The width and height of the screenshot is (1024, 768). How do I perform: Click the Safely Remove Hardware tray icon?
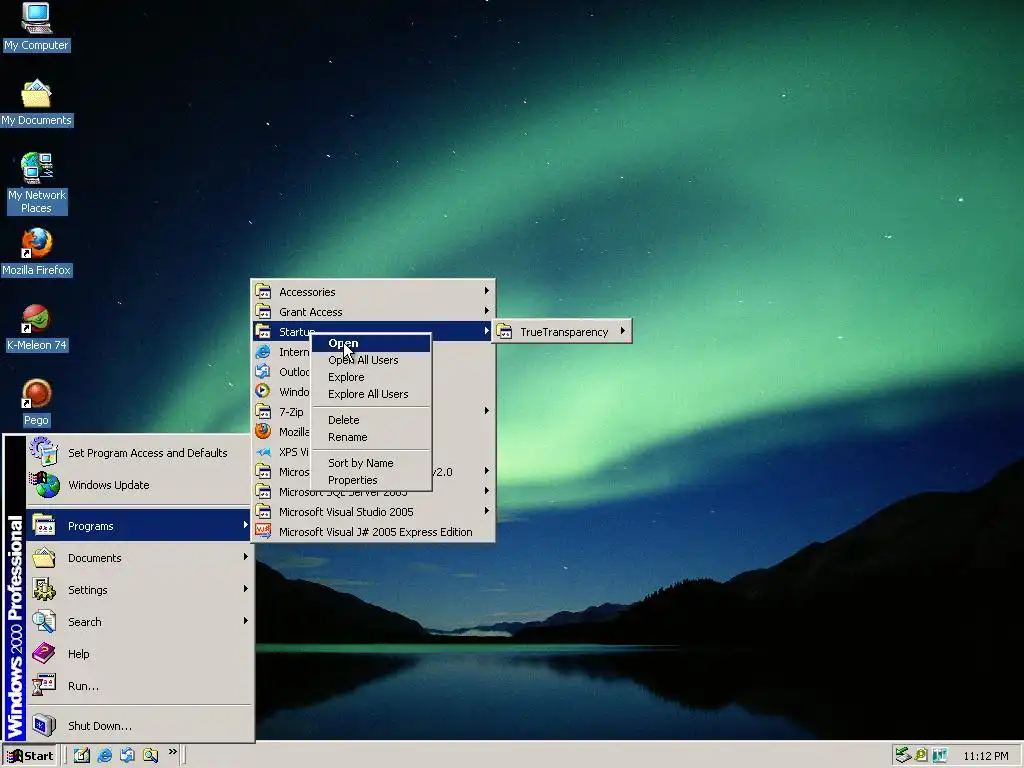903,756
